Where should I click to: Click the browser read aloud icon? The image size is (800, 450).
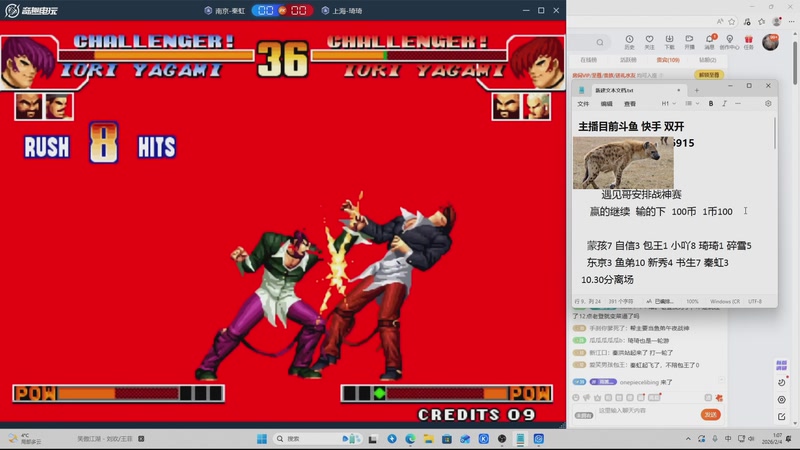[x=720, y=21]
